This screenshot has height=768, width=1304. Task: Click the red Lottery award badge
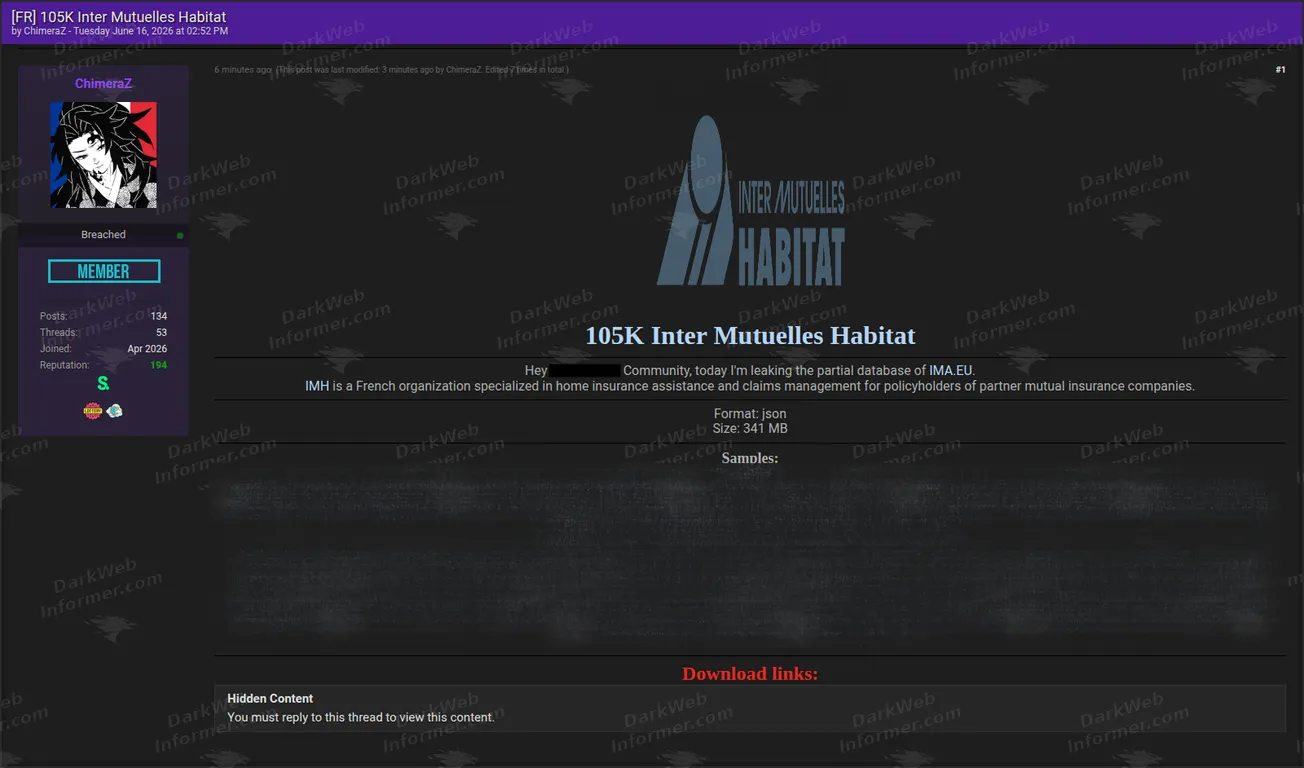pyautogui.click(x=93, y=410)
